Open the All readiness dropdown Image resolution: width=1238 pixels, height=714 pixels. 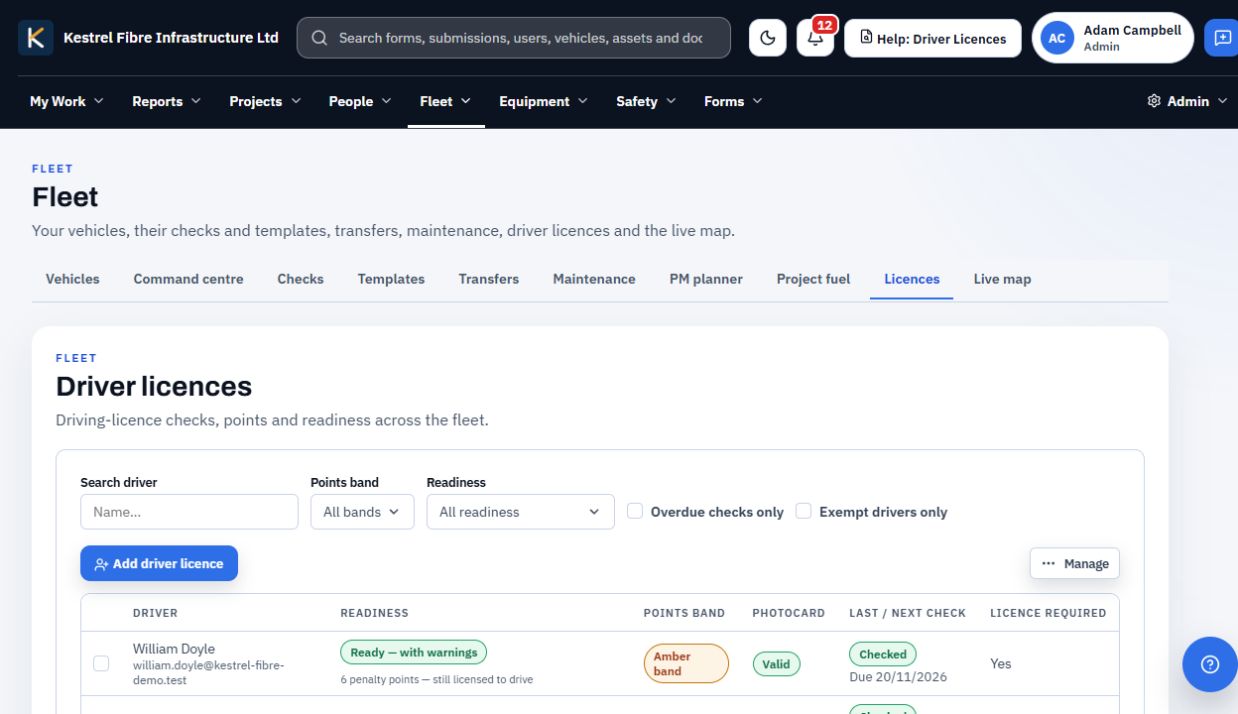click(x=520, y=512)
